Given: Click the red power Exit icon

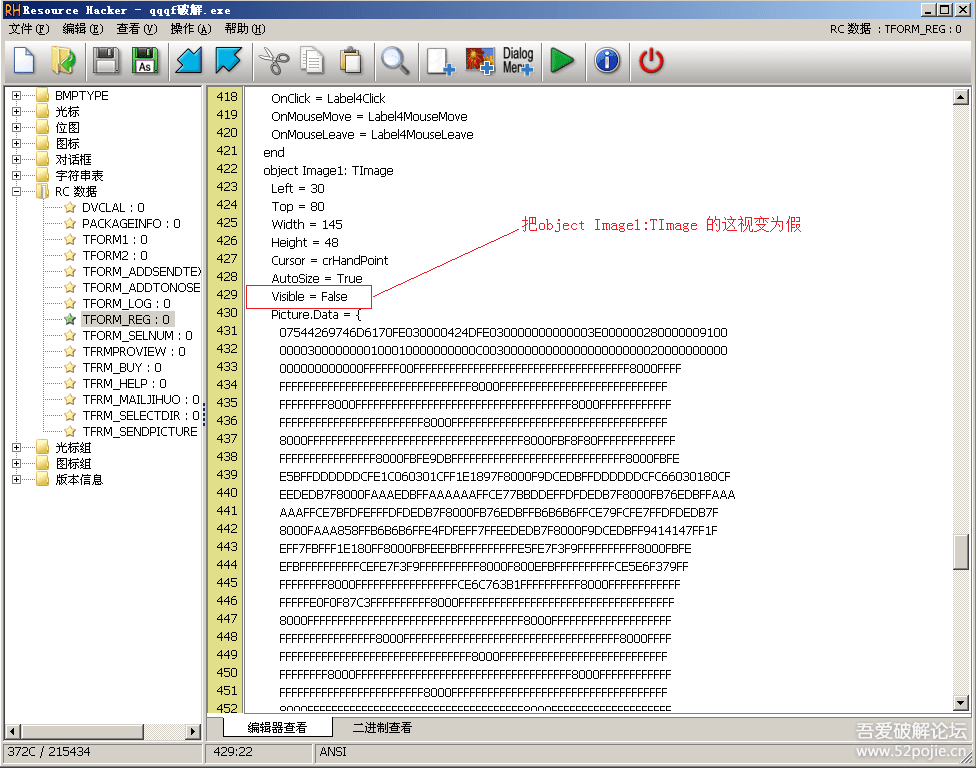Looking at the screenshot, I should pyautogui.click(x=651, y=61).
